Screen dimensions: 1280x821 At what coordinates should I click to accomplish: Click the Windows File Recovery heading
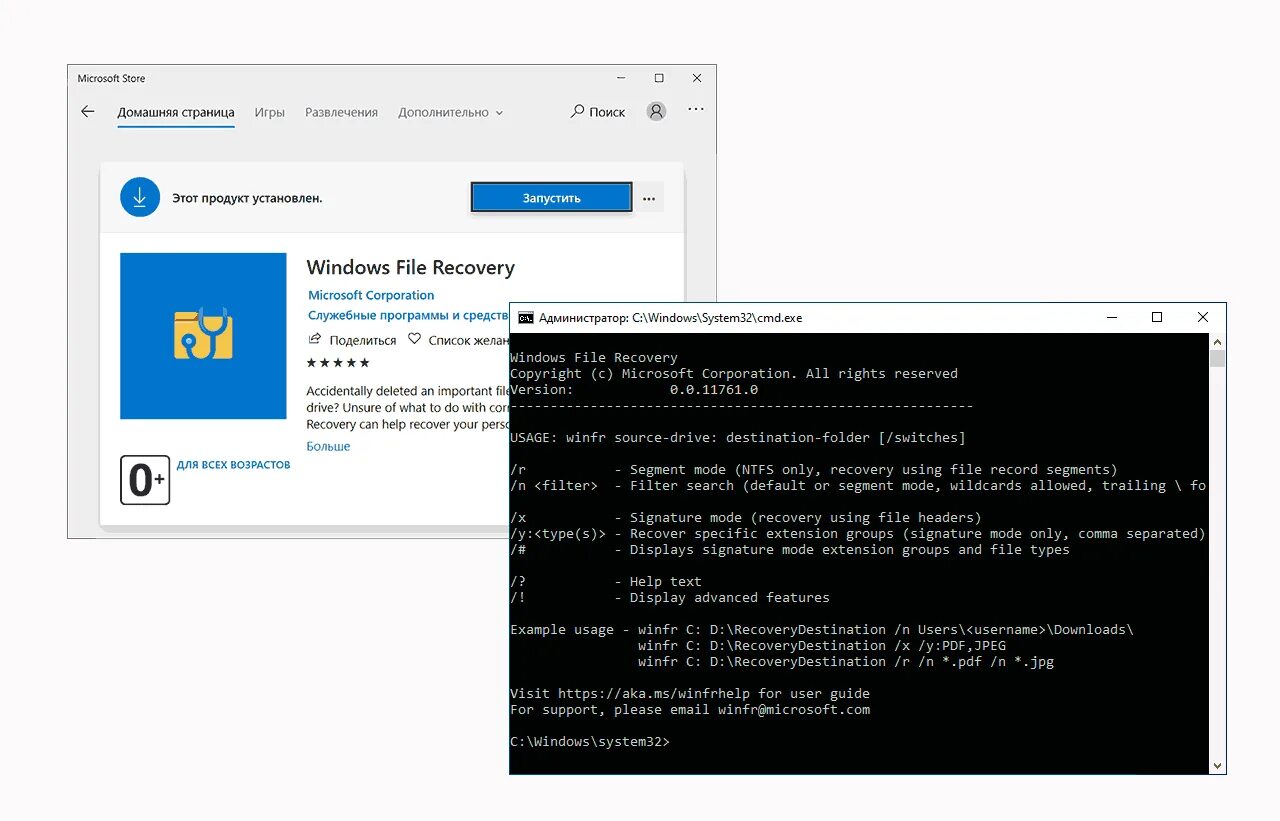pos(410,267)
